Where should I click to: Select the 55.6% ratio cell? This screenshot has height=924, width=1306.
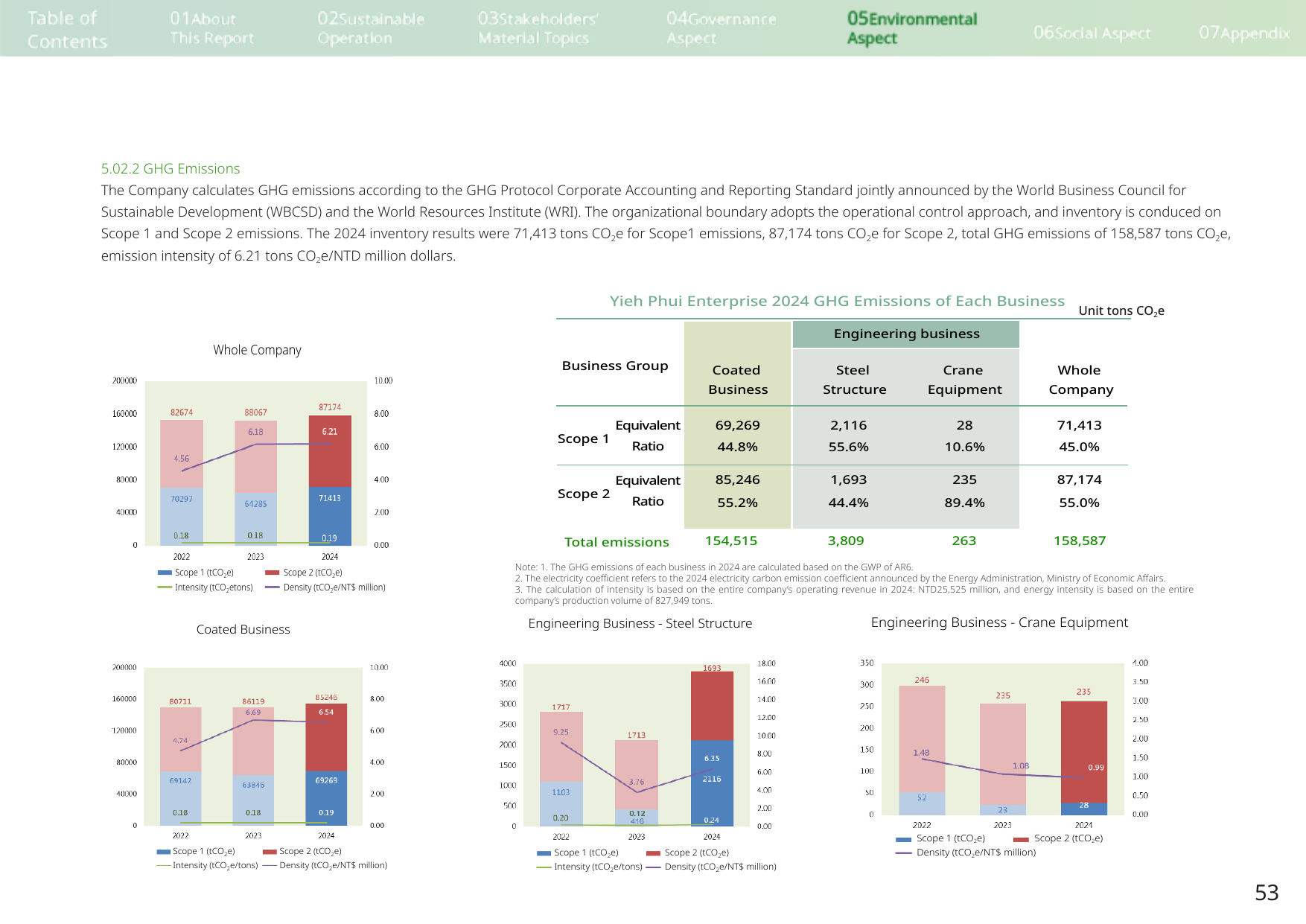click(x=848, y=447)
